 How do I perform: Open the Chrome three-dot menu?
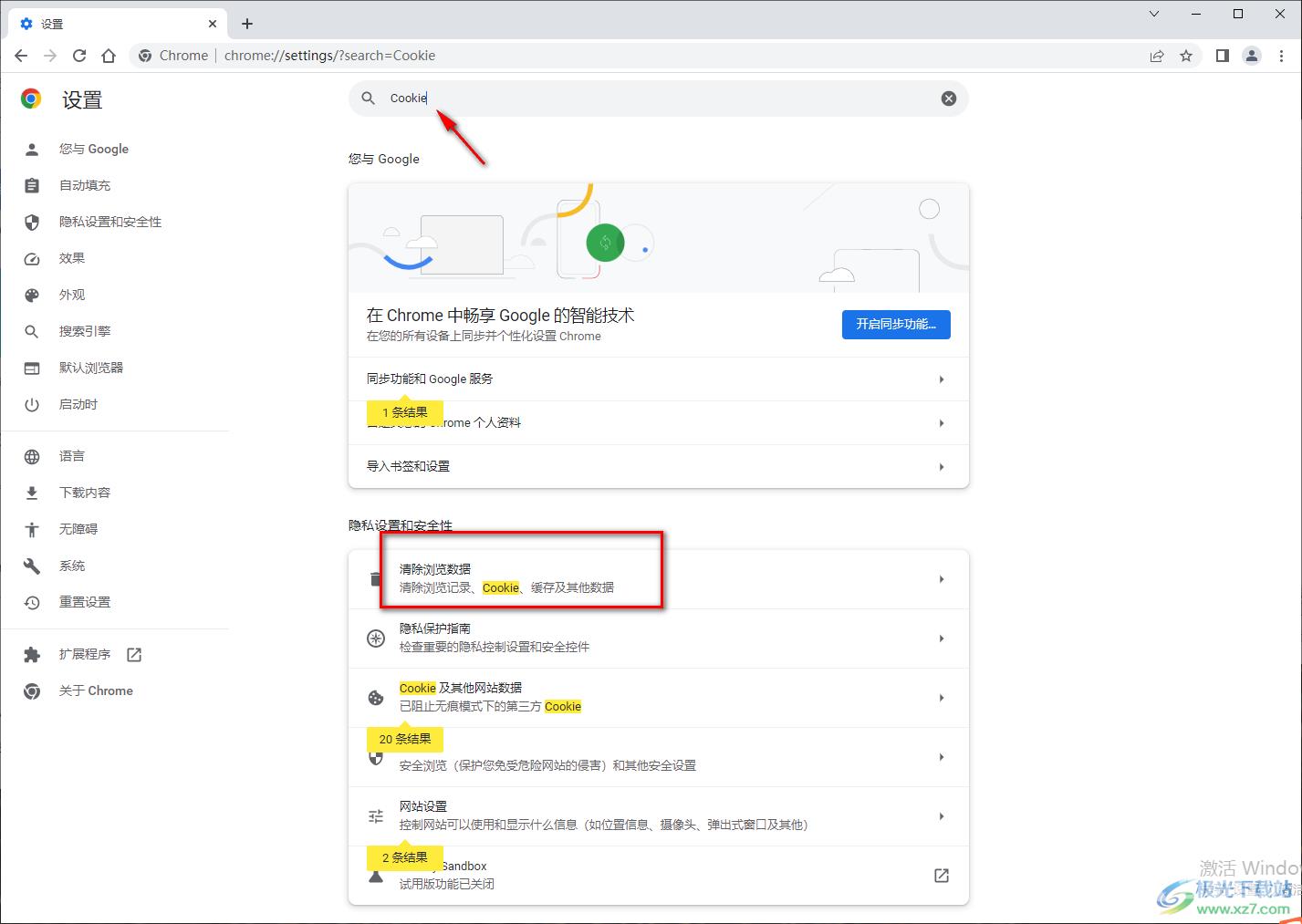pyautogui.click(x=1281, y=56)
